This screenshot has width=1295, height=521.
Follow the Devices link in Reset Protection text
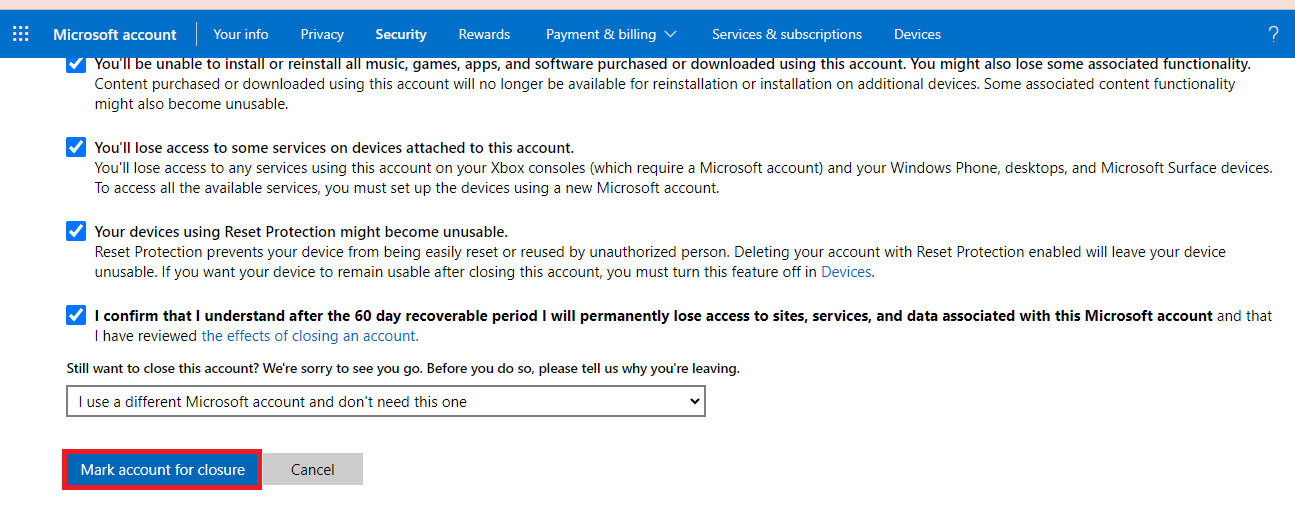pyautogui.click(x=846, y=272)
